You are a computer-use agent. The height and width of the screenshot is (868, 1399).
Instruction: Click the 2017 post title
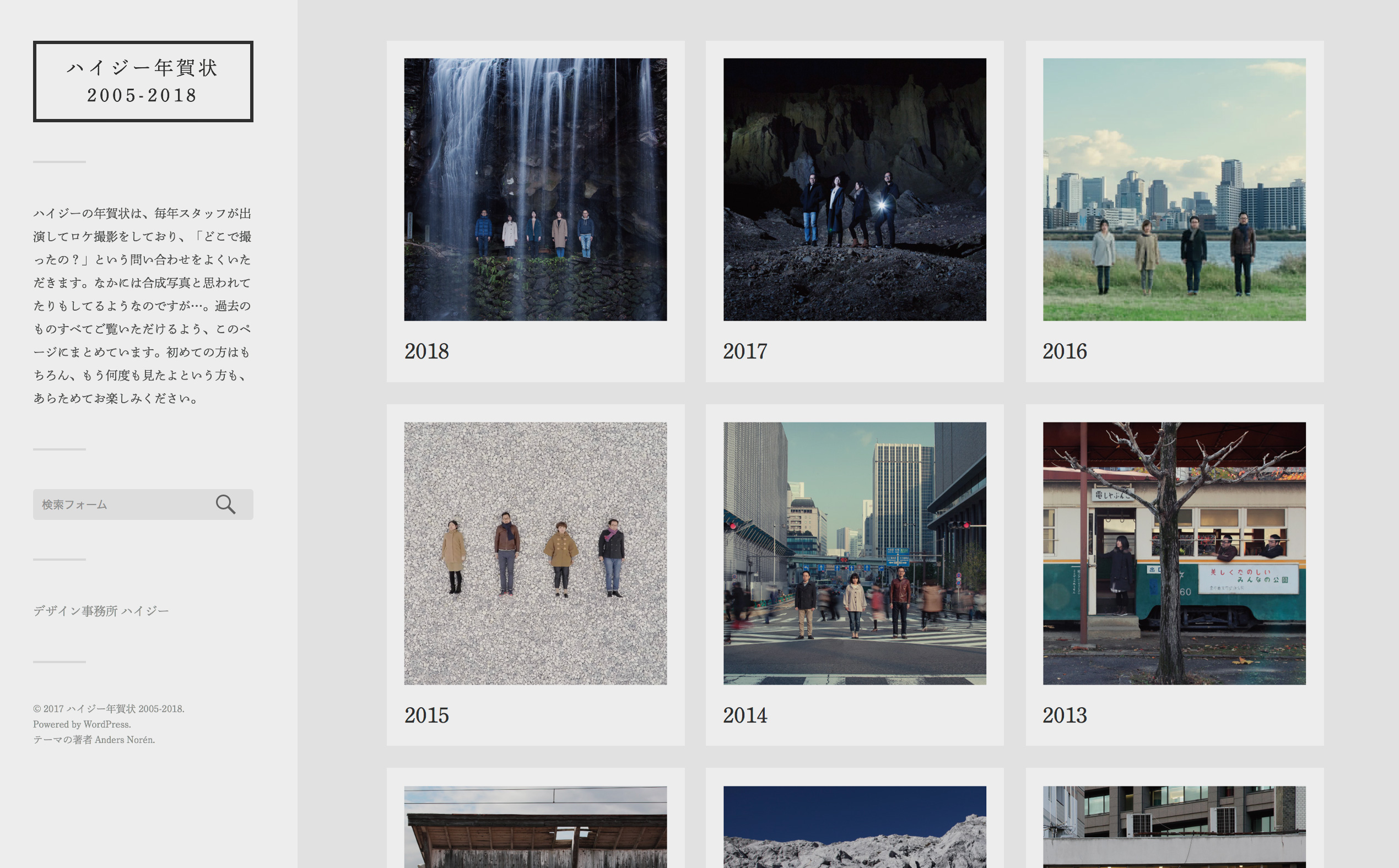[746, 351]
